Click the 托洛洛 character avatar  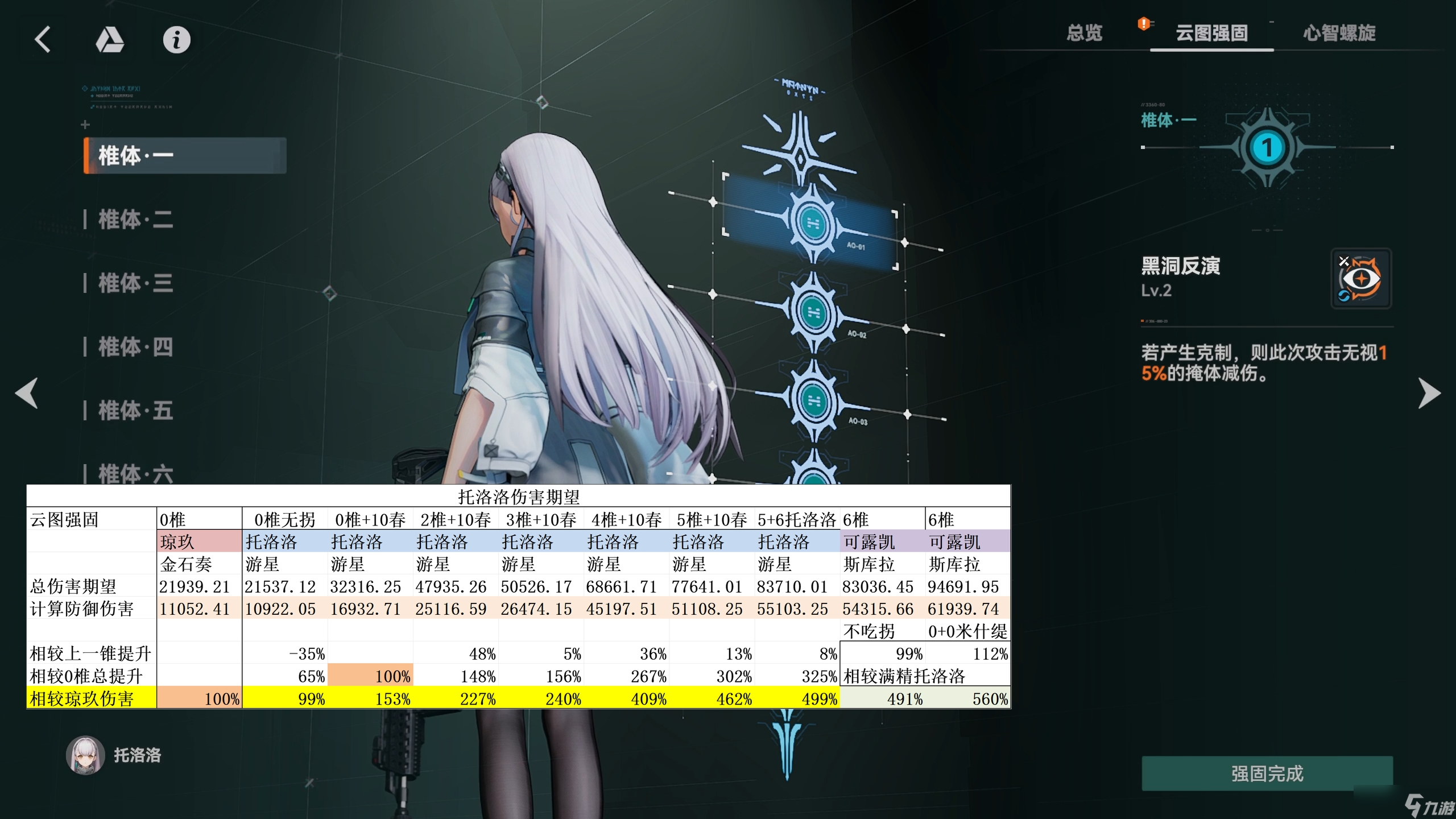(85, 755)
